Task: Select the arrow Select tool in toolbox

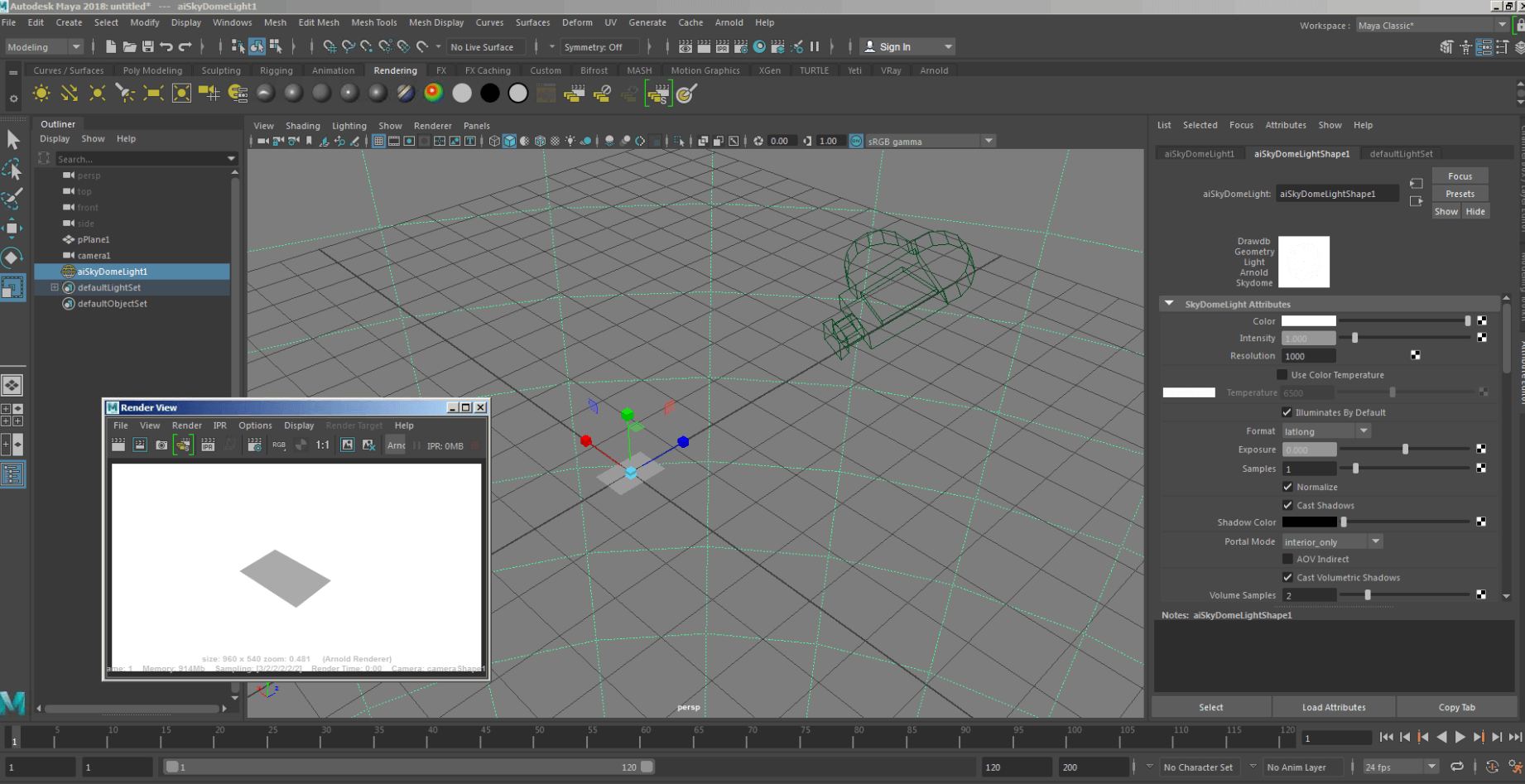Action: click(x=13, y=140)
